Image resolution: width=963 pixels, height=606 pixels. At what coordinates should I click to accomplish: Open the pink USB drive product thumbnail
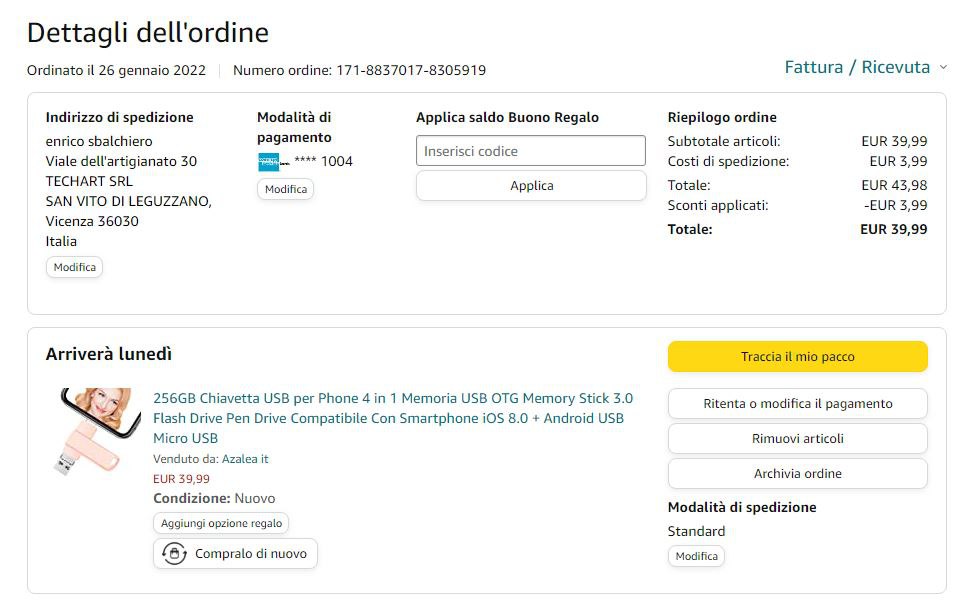(95, 431)
